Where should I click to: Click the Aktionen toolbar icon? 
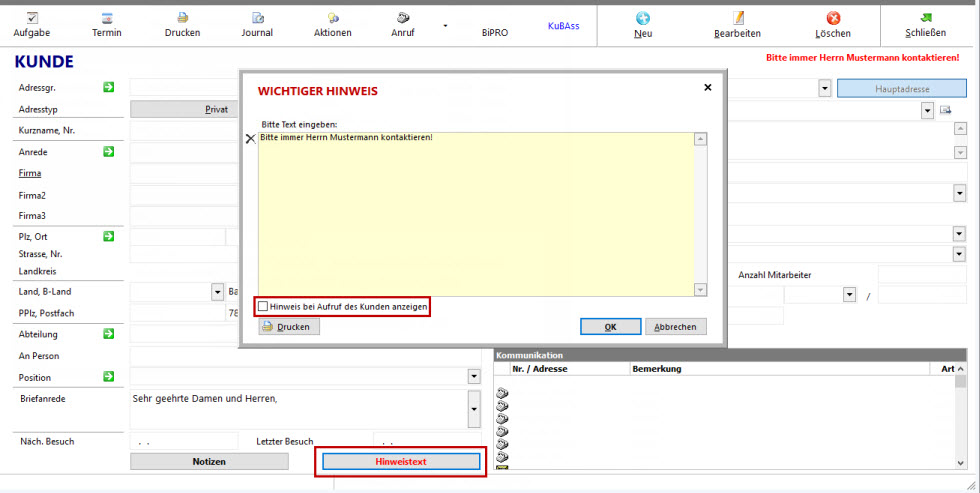(x=332, y=18)
